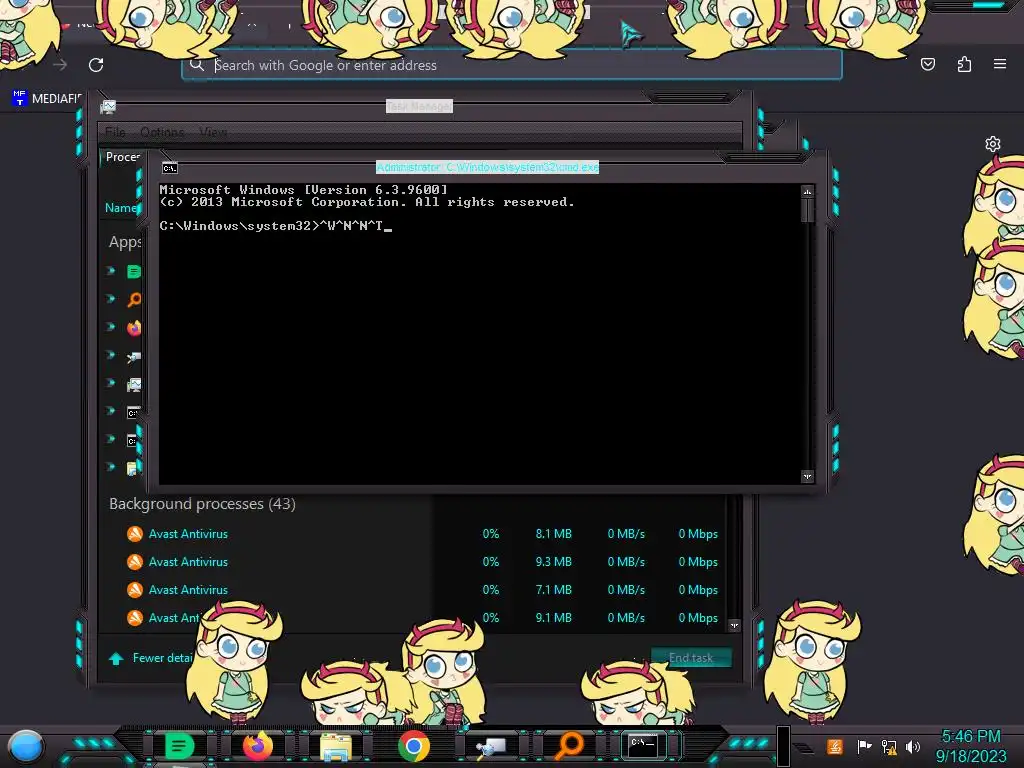Expand the monitor-icon Task Manager app row
The width and height of the screenshot is (1024, 768).
(111, 383)
